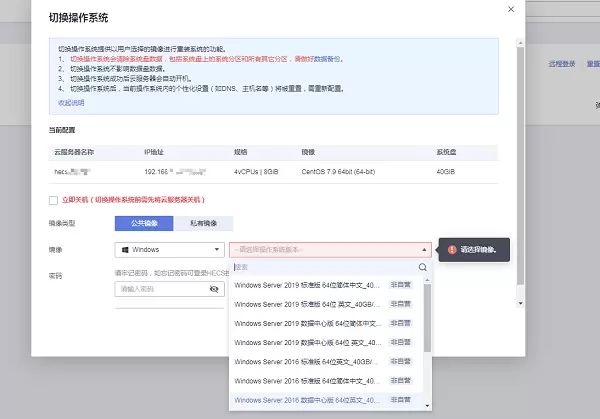Screen dimensions: 600x419
Task: Select Windows Server 2019 标准版 64位 英文
Action: coord(308,304)
